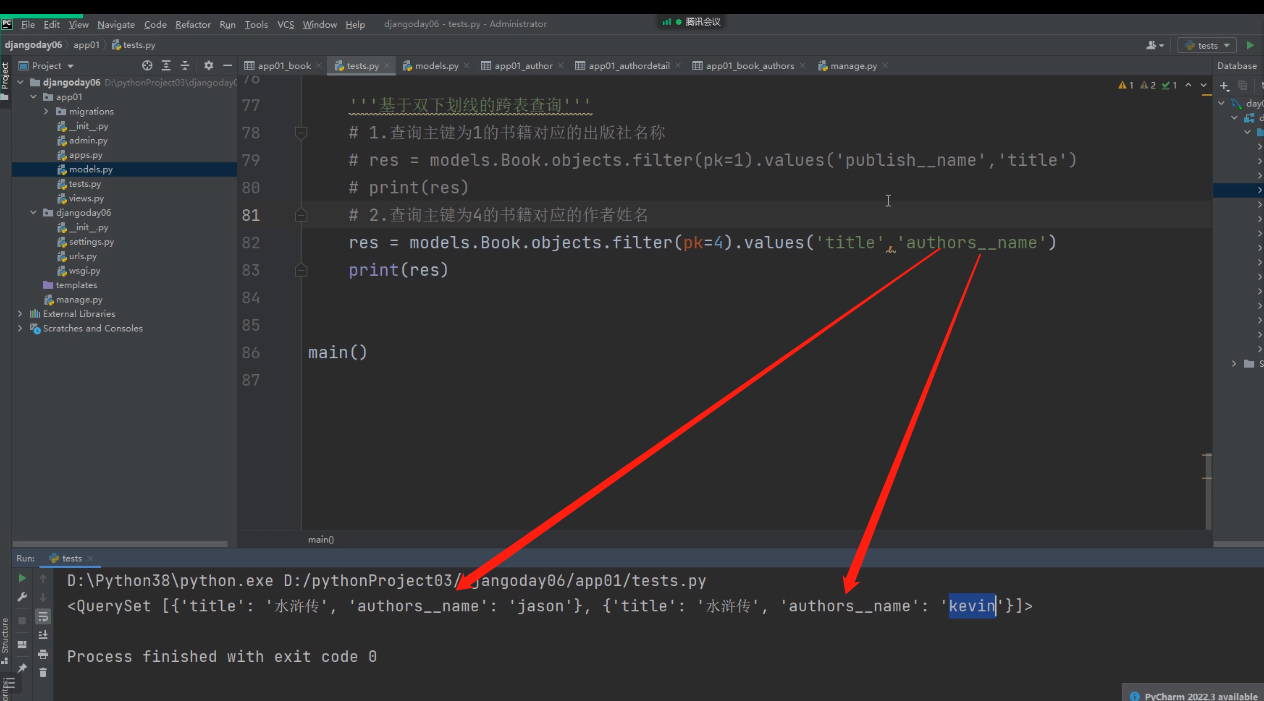Click the locate file target icon in Project panel
Screen dimensions: 1264x701
coord(147,66)
